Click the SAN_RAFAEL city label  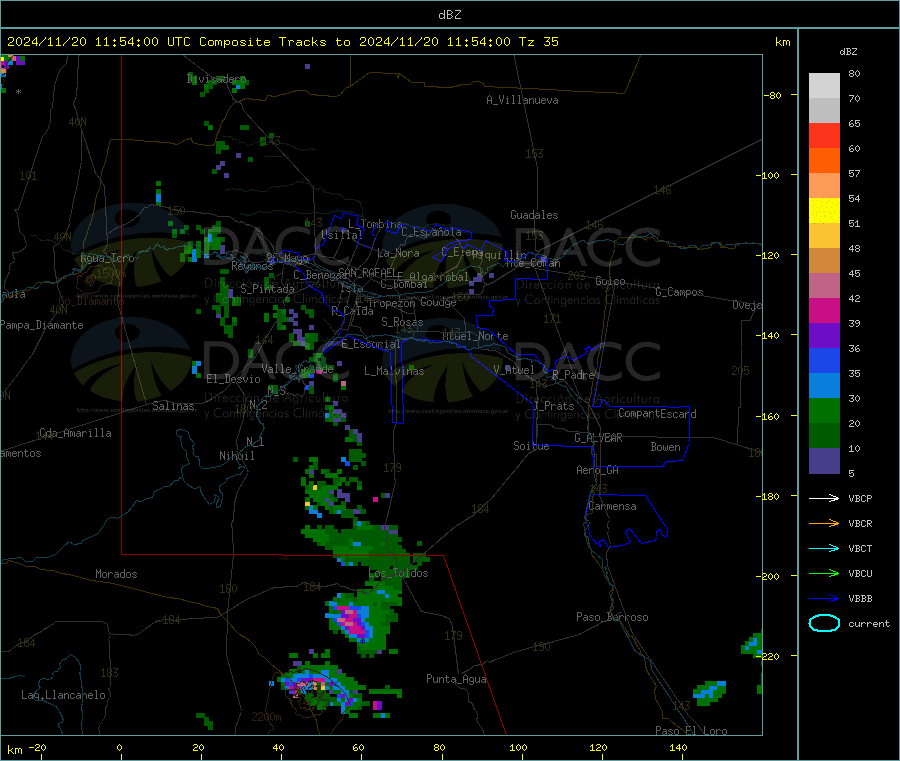pos(367,272)
